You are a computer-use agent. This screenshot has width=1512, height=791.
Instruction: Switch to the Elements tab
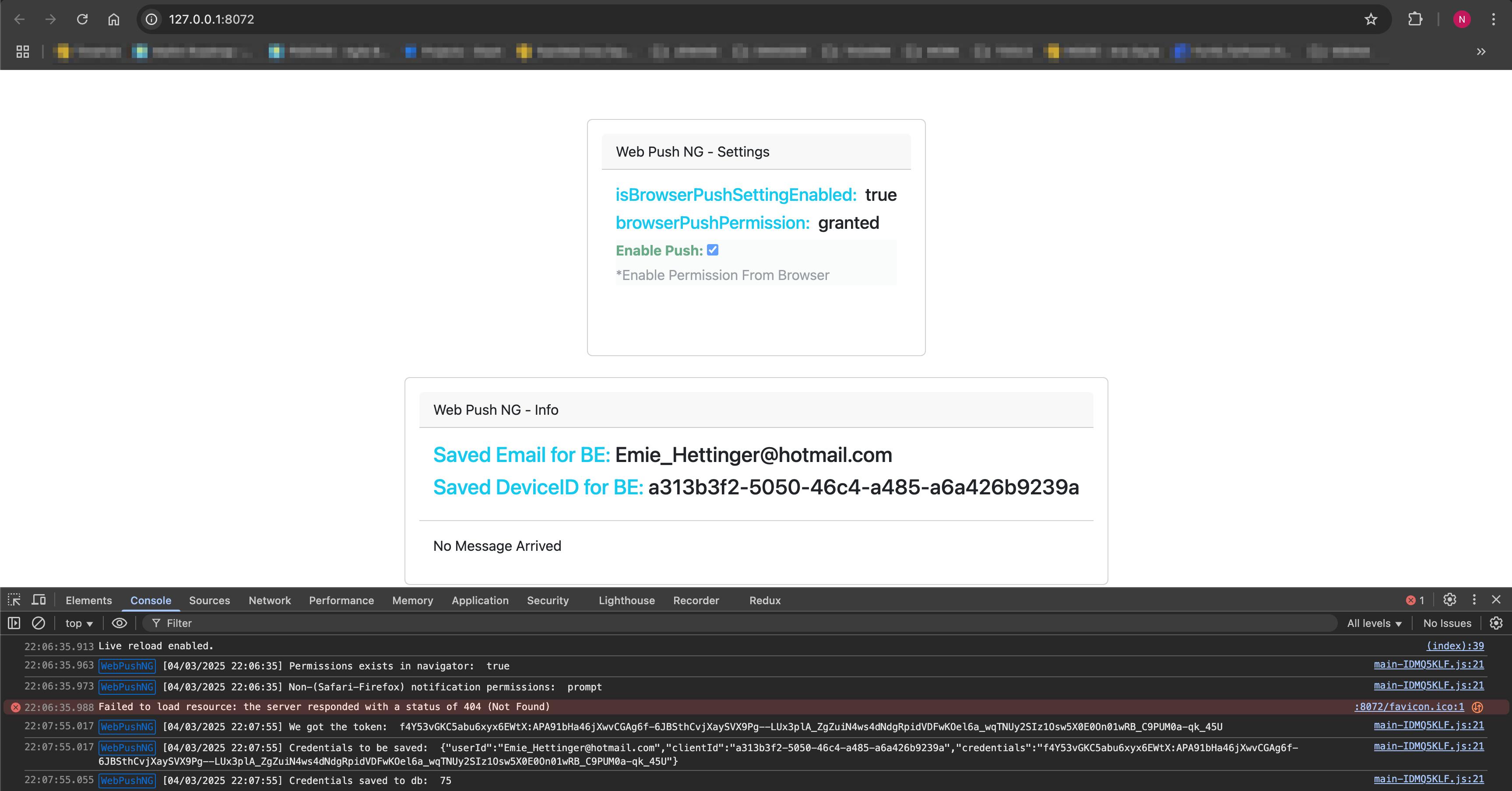(88, 600)
